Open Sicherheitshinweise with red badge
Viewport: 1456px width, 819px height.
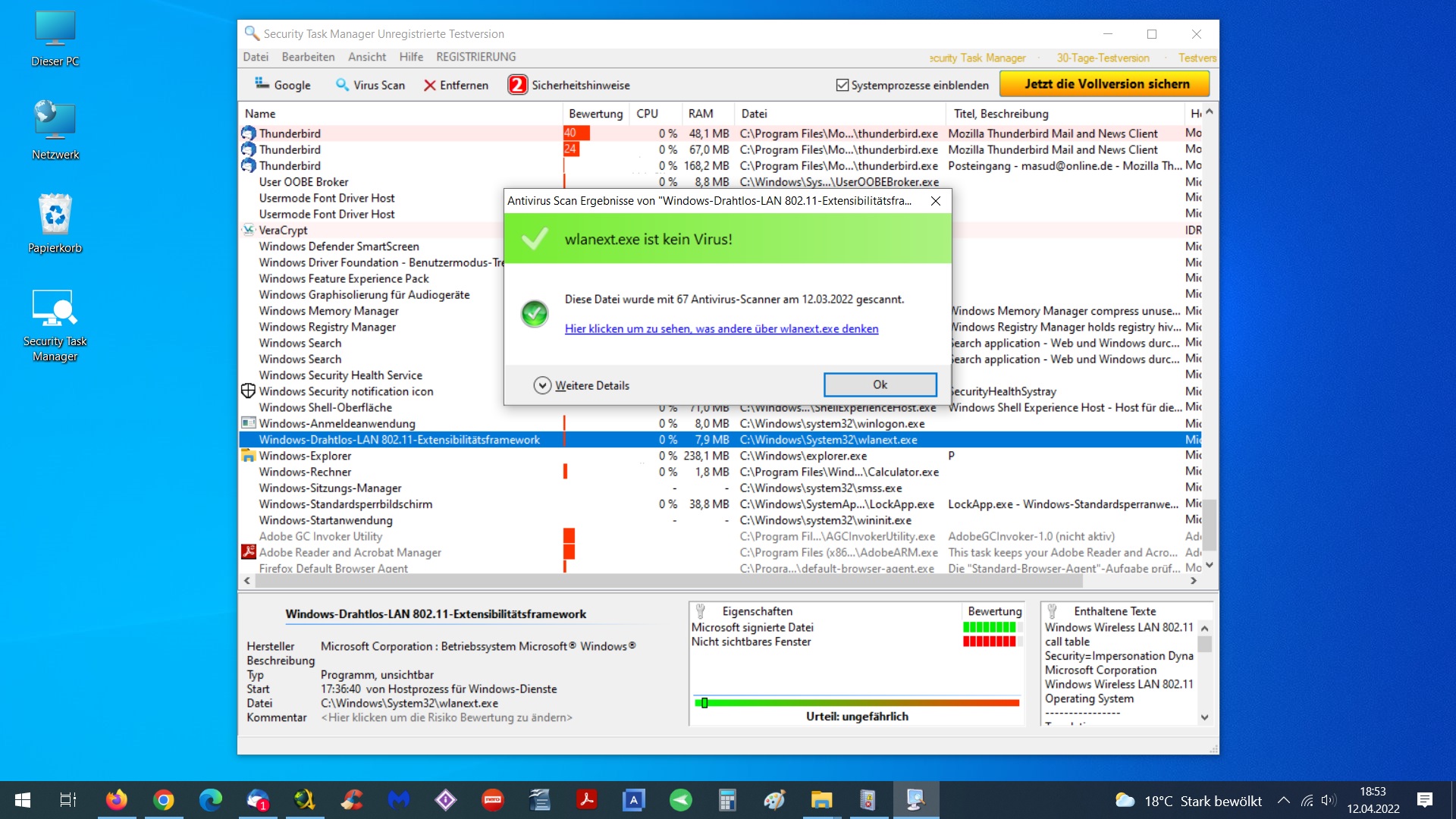[517, 85]
